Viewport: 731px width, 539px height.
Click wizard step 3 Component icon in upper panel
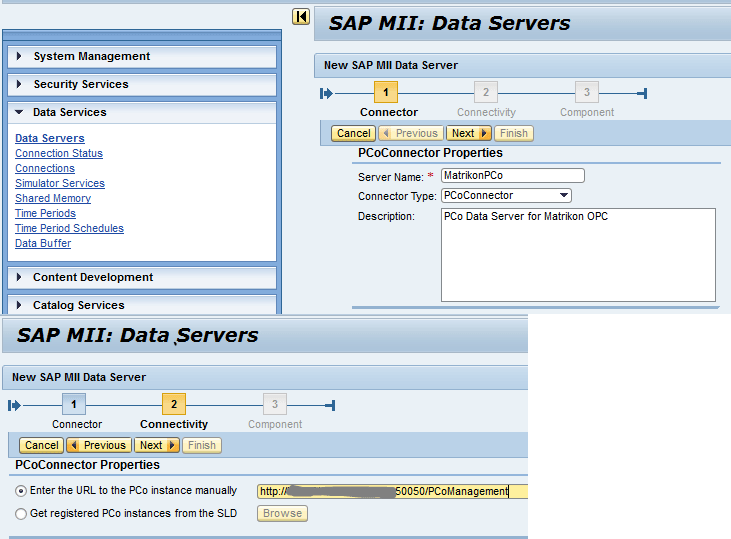(x=586, y=93)
